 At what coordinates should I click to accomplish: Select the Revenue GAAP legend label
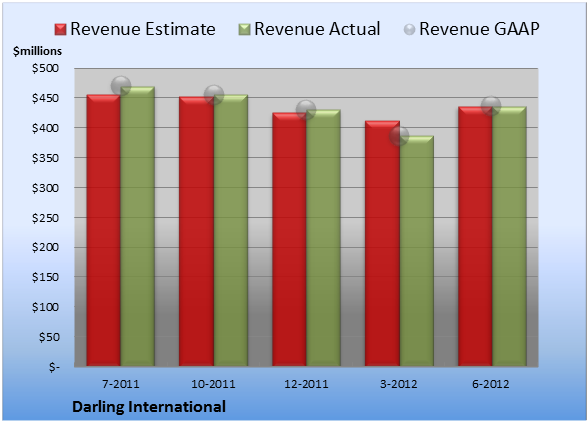[479, 29]
